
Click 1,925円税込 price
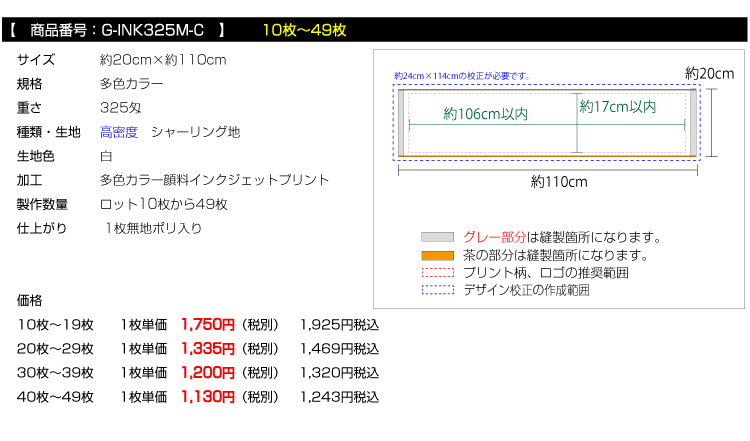[339, 325]
